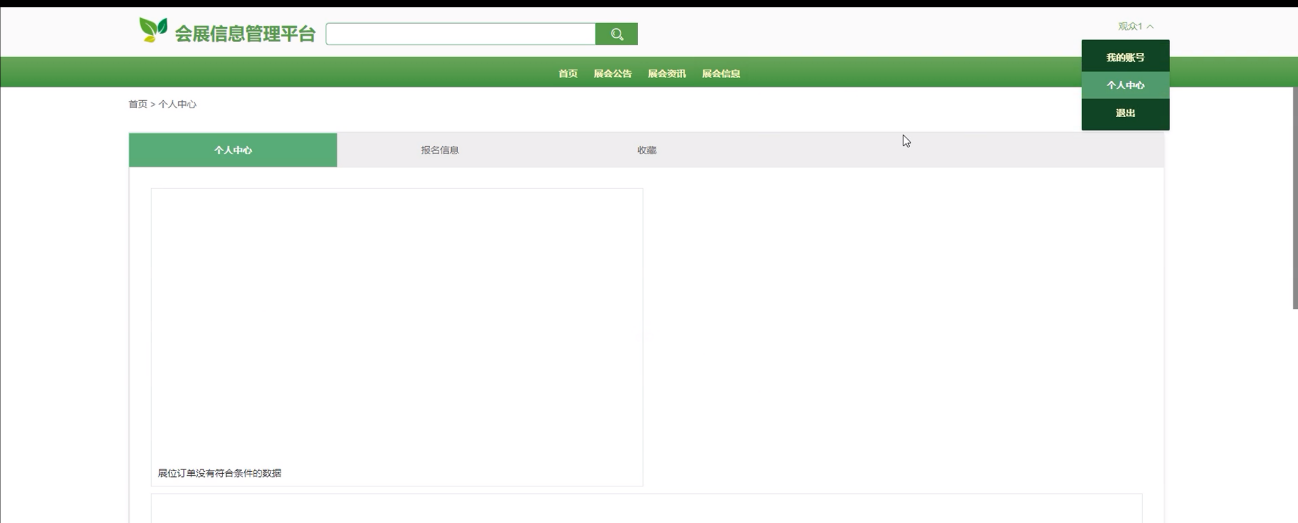Click the 首页 breadcrumb link

[138, 104]
